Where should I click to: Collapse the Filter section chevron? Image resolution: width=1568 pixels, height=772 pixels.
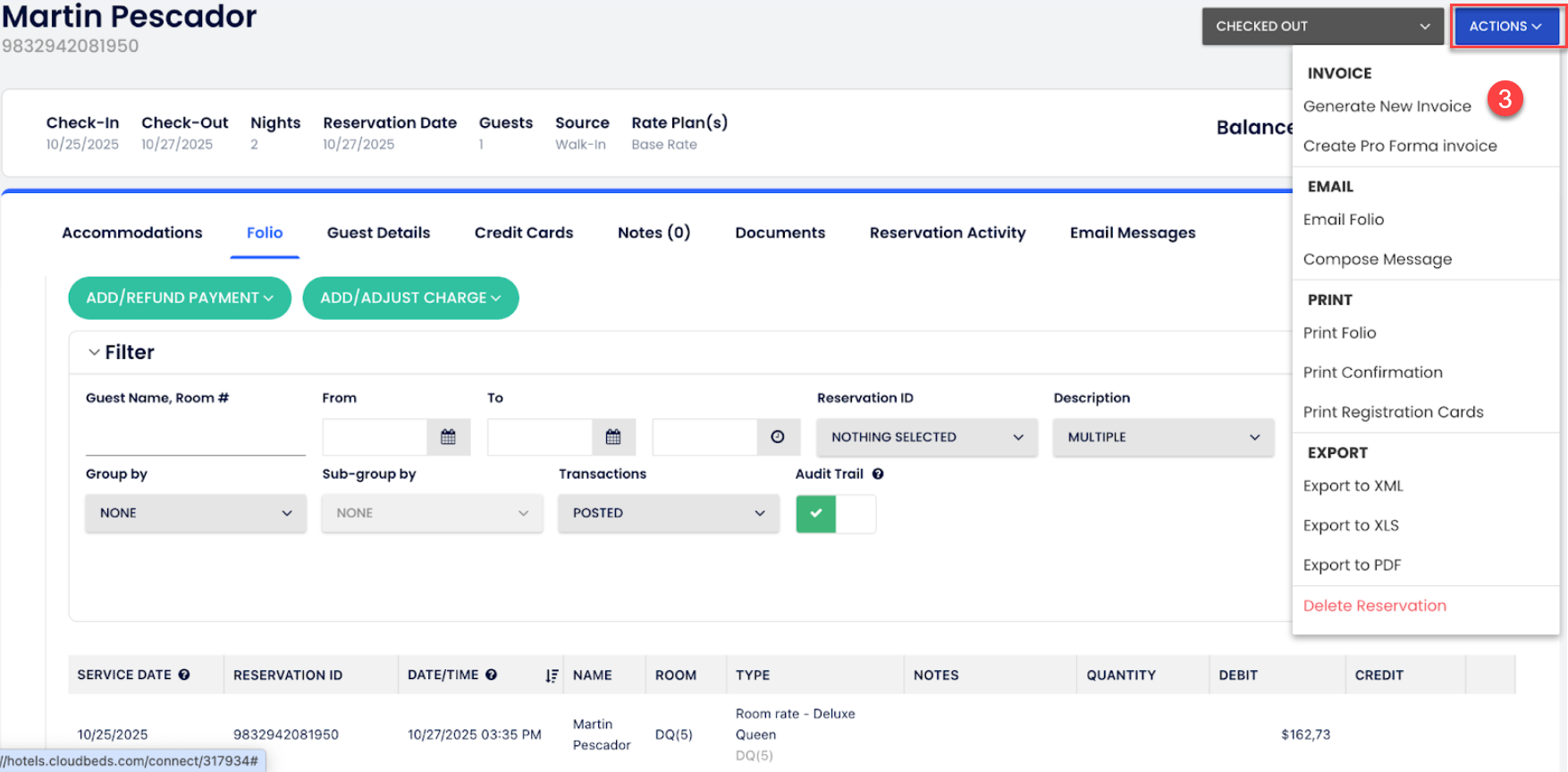tap(94, 352)
